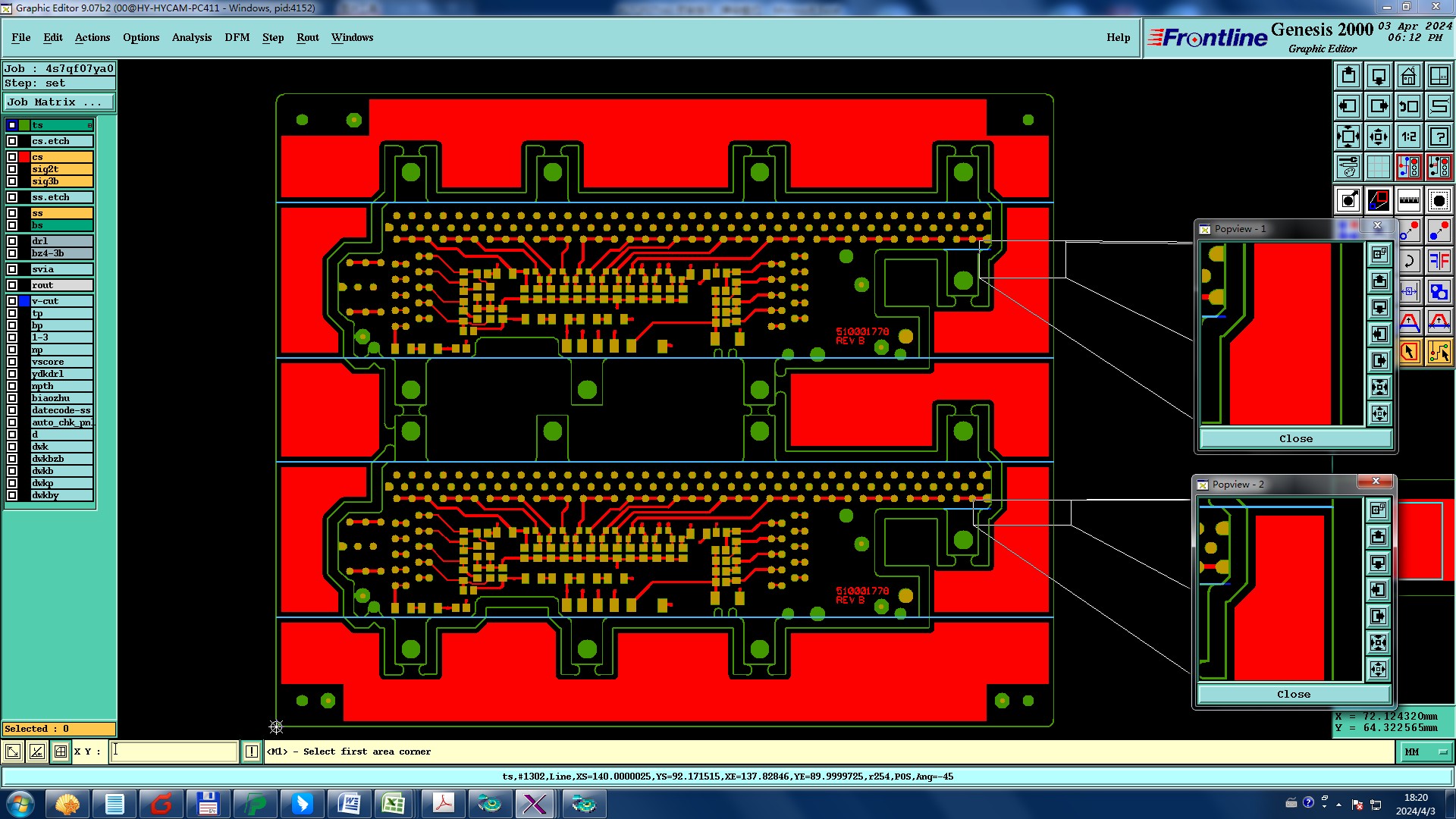Expand the ts layer options marker
The image size is (1456, 819).
click(89, 125)
